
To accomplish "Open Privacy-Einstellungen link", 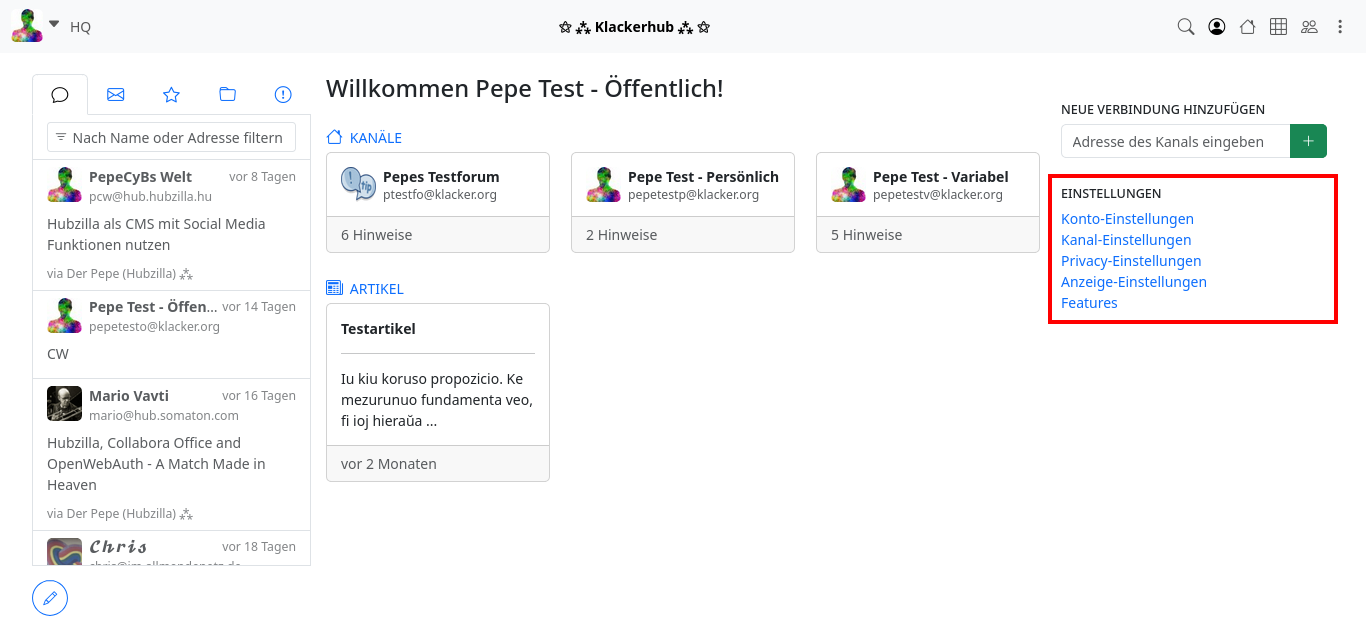I will point(1130,261).
